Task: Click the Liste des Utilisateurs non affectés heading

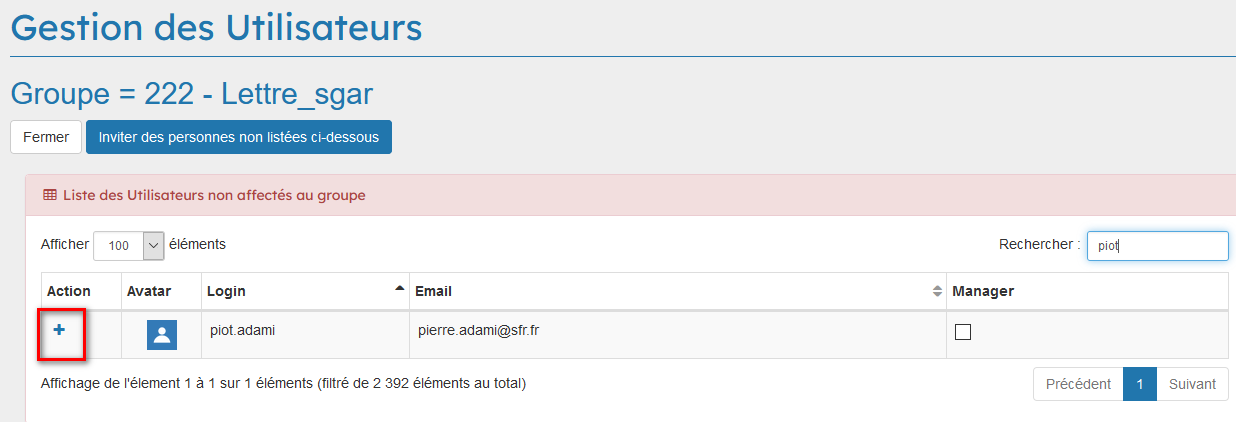Action: [214, 195]
